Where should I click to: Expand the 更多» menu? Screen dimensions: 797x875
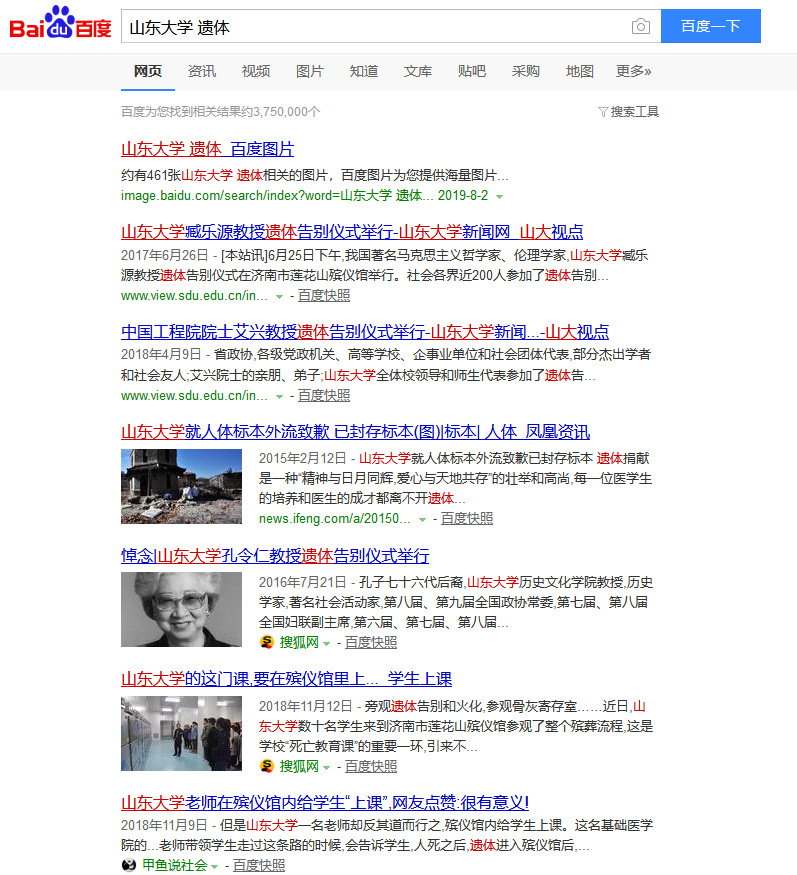pyautogui.click(x=633, y=71)
